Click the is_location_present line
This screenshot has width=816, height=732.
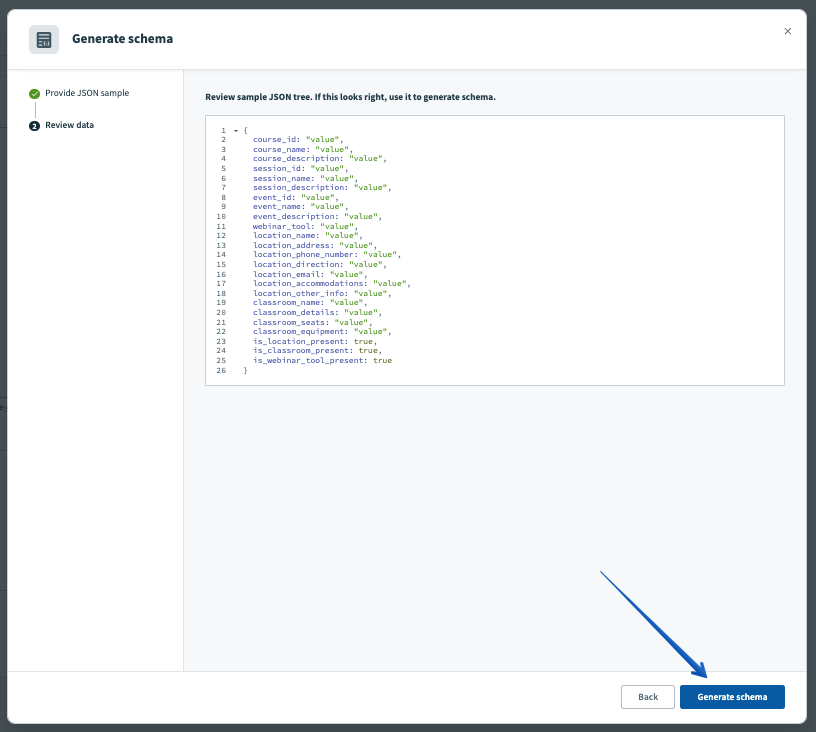click(x=315, y=341)
